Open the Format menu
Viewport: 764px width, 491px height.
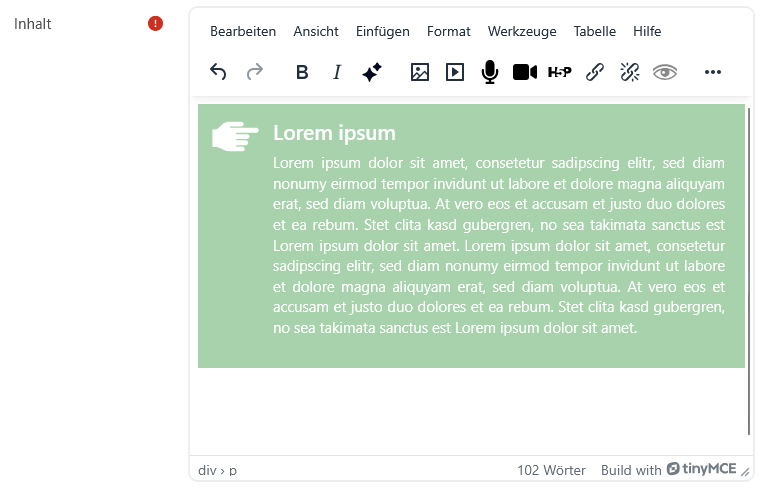coord(448,31)
